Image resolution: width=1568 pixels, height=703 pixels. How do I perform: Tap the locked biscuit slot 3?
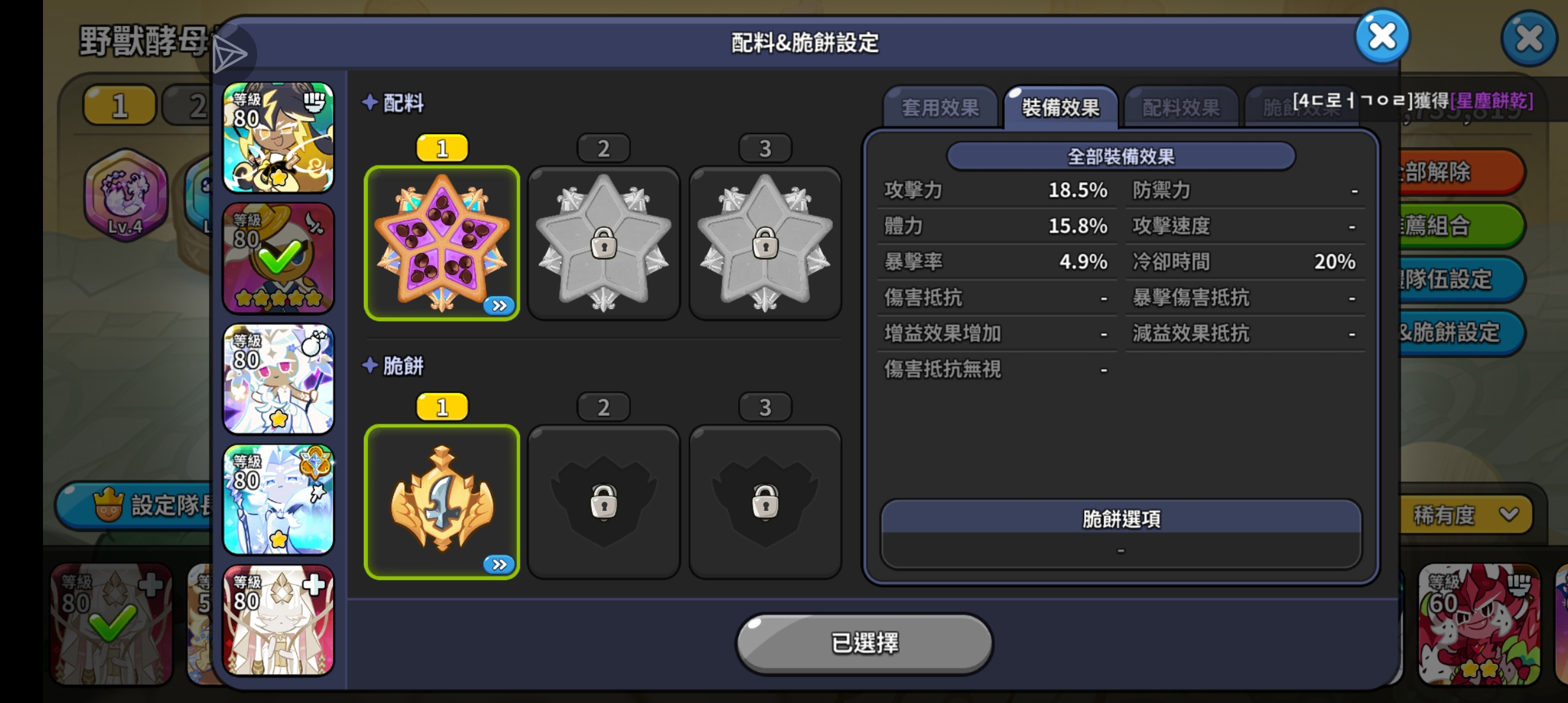(x=765, y=502)
